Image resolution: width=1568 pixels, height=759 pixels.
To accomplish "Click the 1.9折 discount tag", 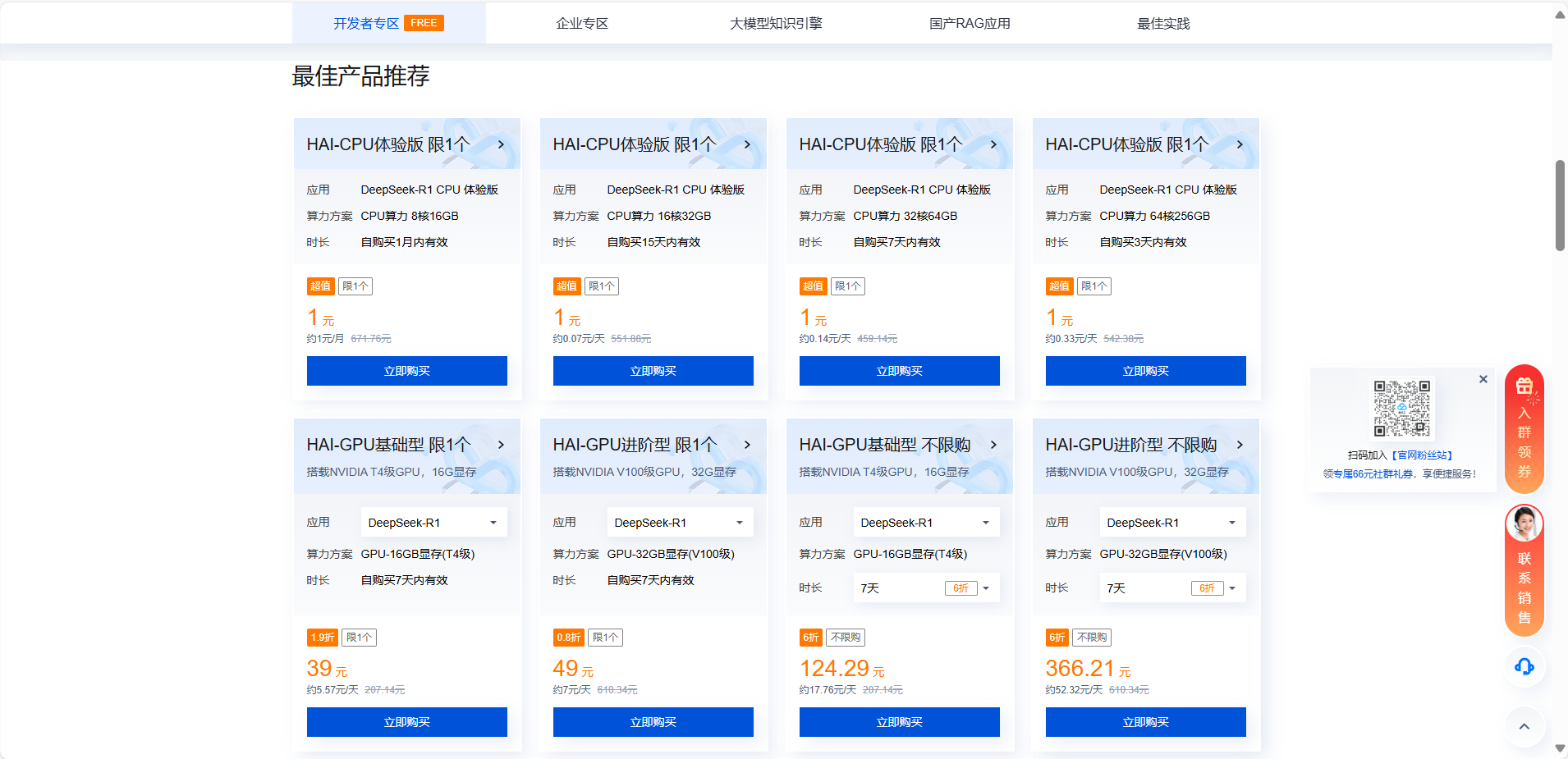I will click(x=323, y=638).
